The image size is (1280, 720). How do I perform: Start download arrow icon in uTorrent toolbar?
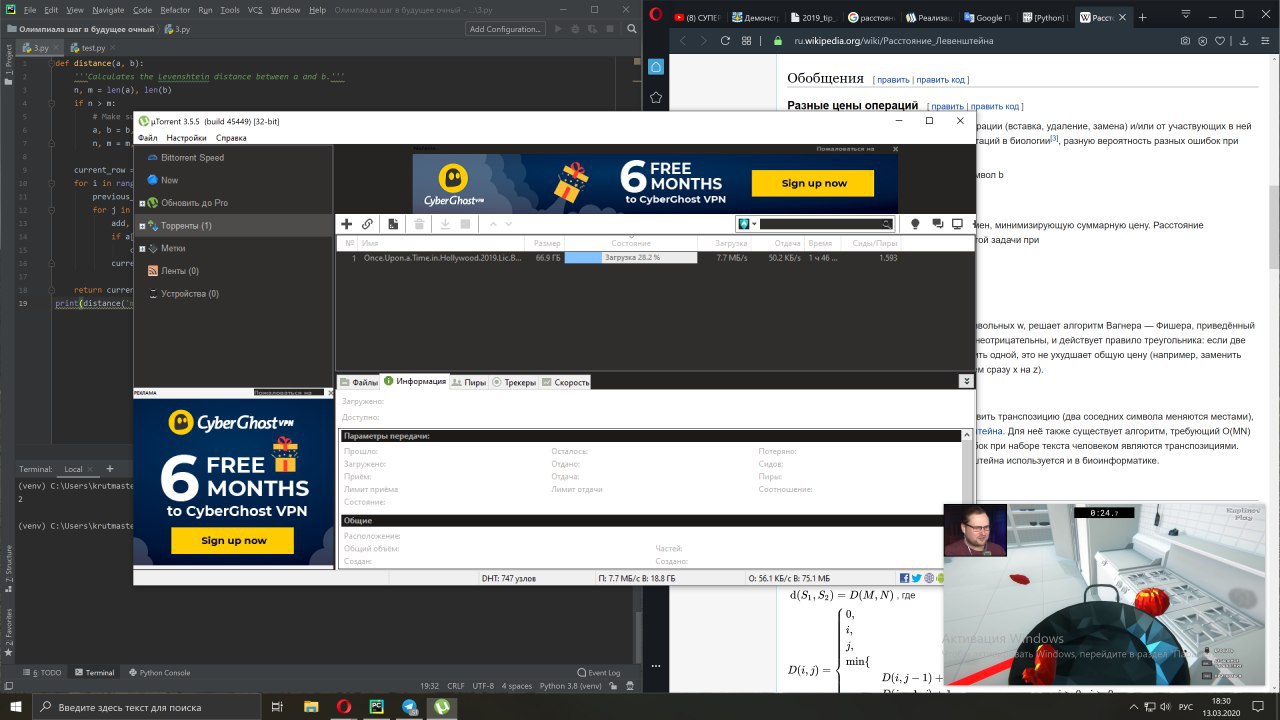[x=445, y=225]
